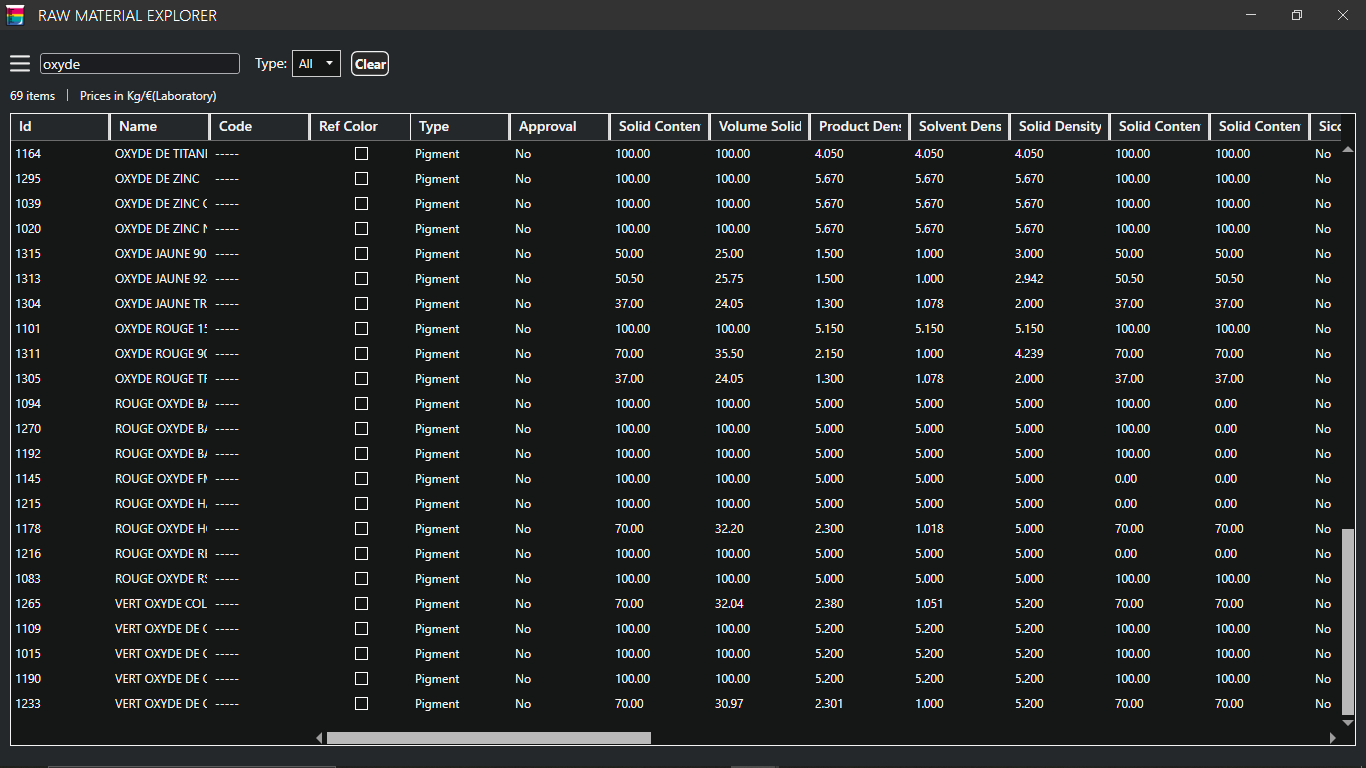Click the horizontal scrollbar thumb
The height and width of the screenshot is (768, 1366).
tap(489, 738)
